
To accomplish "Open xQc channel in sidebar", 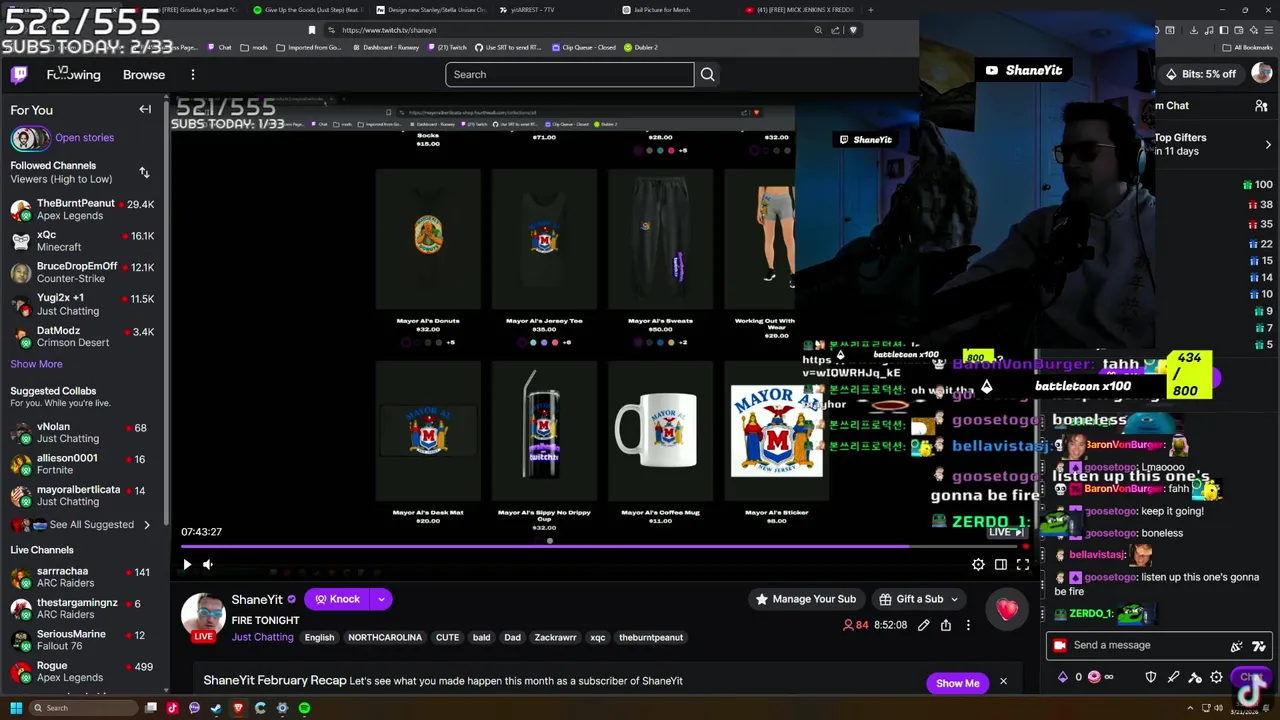I will pos(83,241).
